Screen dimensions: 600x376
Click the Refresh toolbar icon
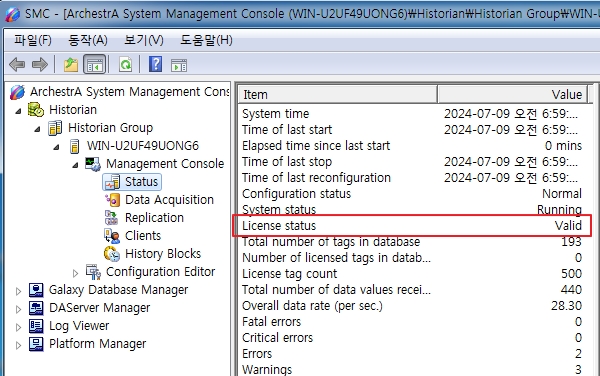click(x=125, y=65)
